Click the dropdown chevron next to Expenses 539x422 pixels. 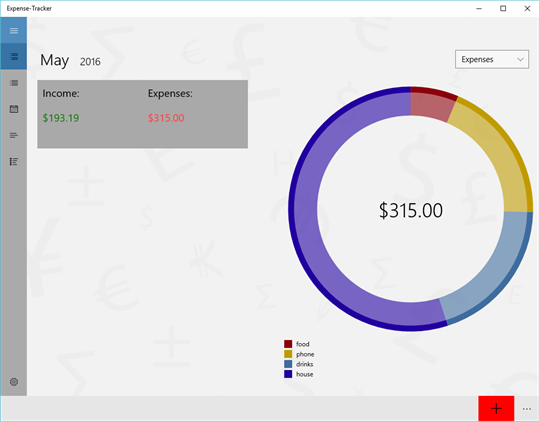tap(520, 59)
